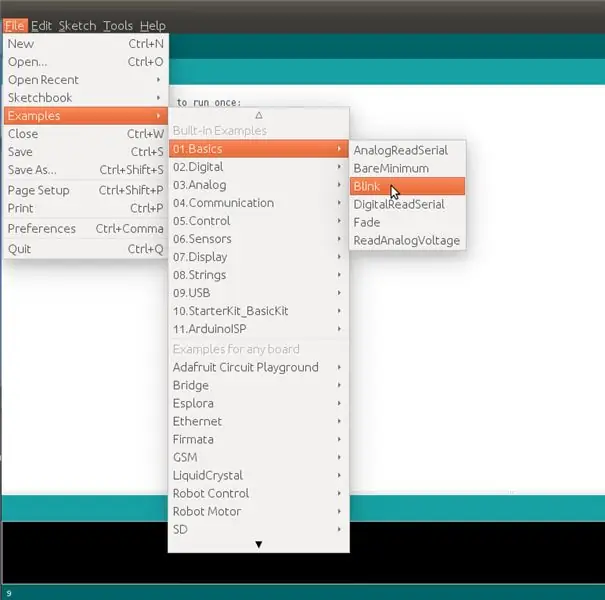Open the Sketch menu
The width and height of the screenshot is (605, 600).
coord(77,26)
